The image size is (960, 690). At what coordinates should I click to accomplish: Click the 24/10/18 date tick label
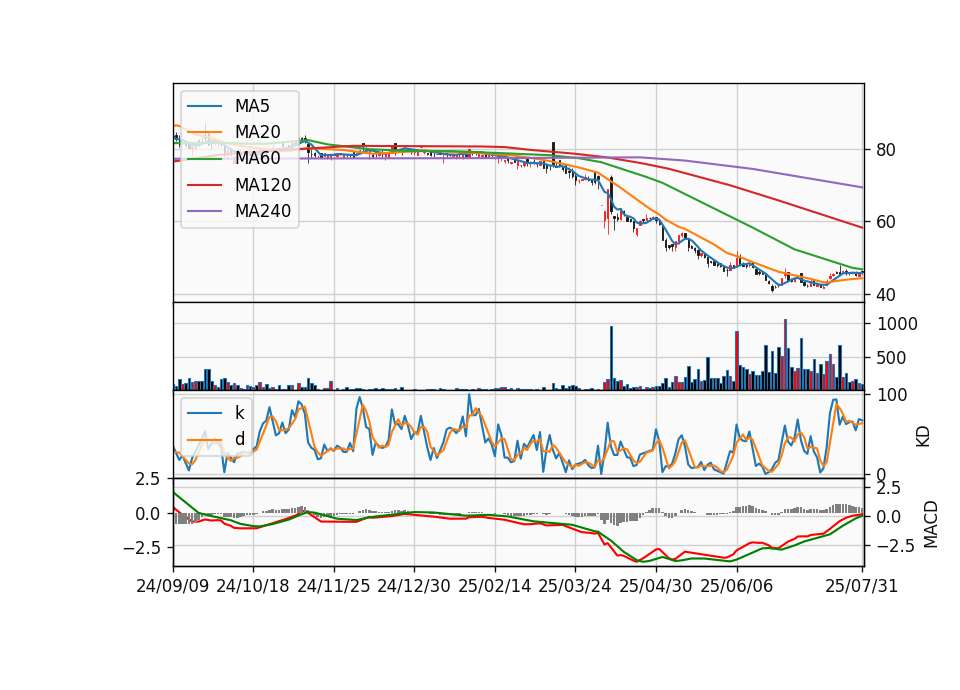[253, 586]
